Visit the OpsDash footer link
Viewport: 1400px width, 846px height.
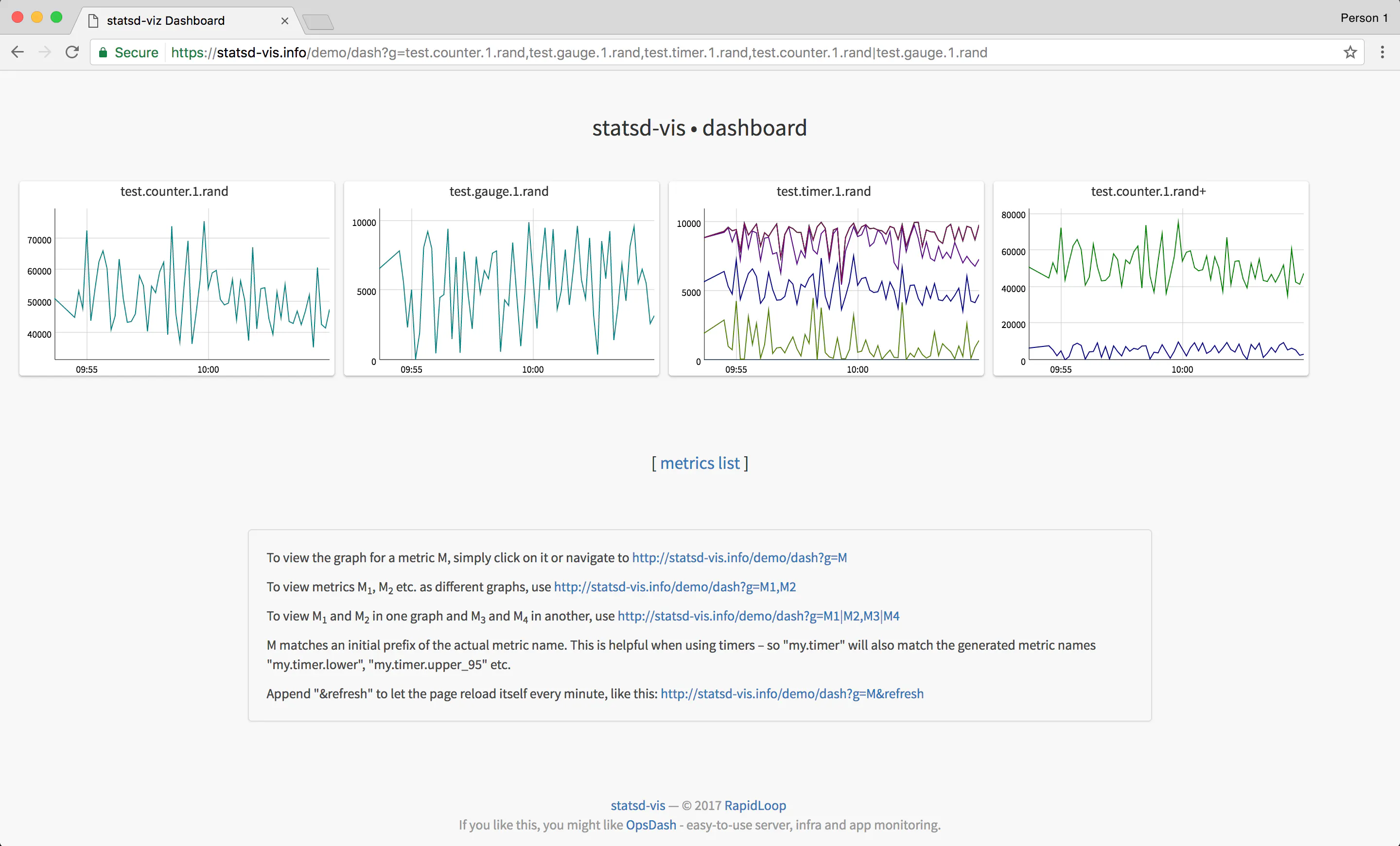click(x=651, y=825)
